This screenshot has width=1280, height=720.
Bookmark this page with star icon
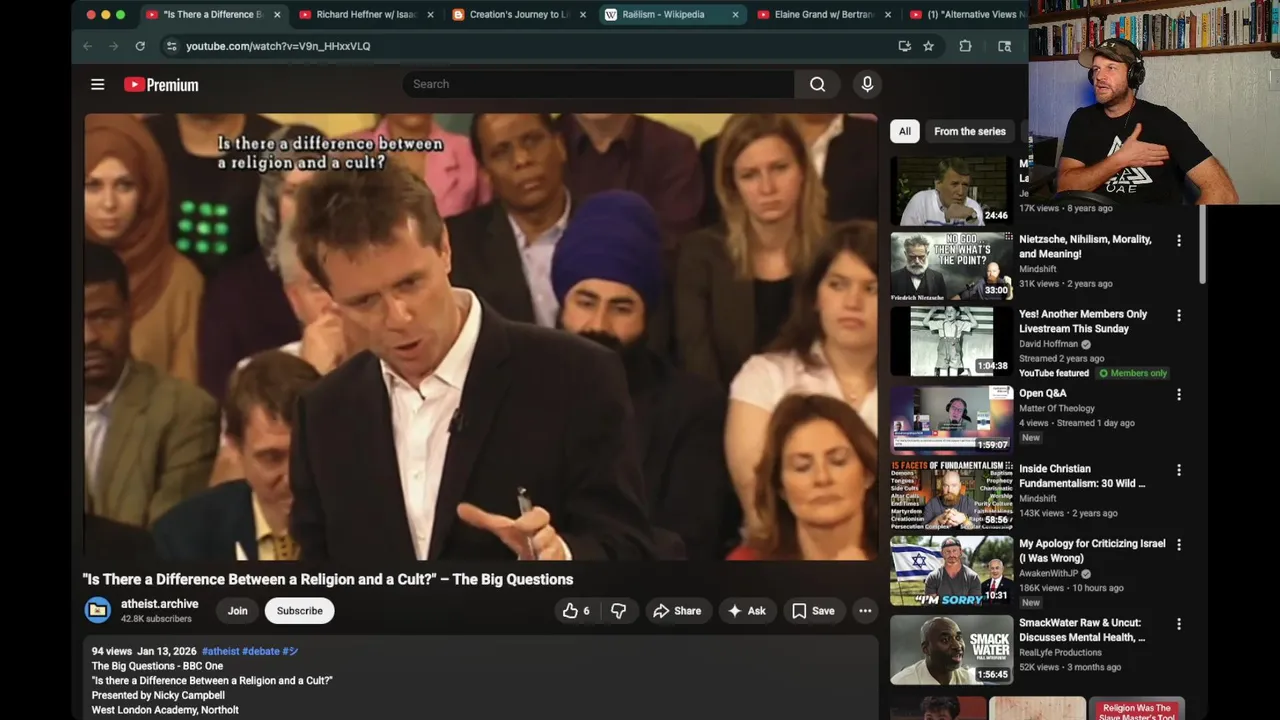click(x=928, y=46)
